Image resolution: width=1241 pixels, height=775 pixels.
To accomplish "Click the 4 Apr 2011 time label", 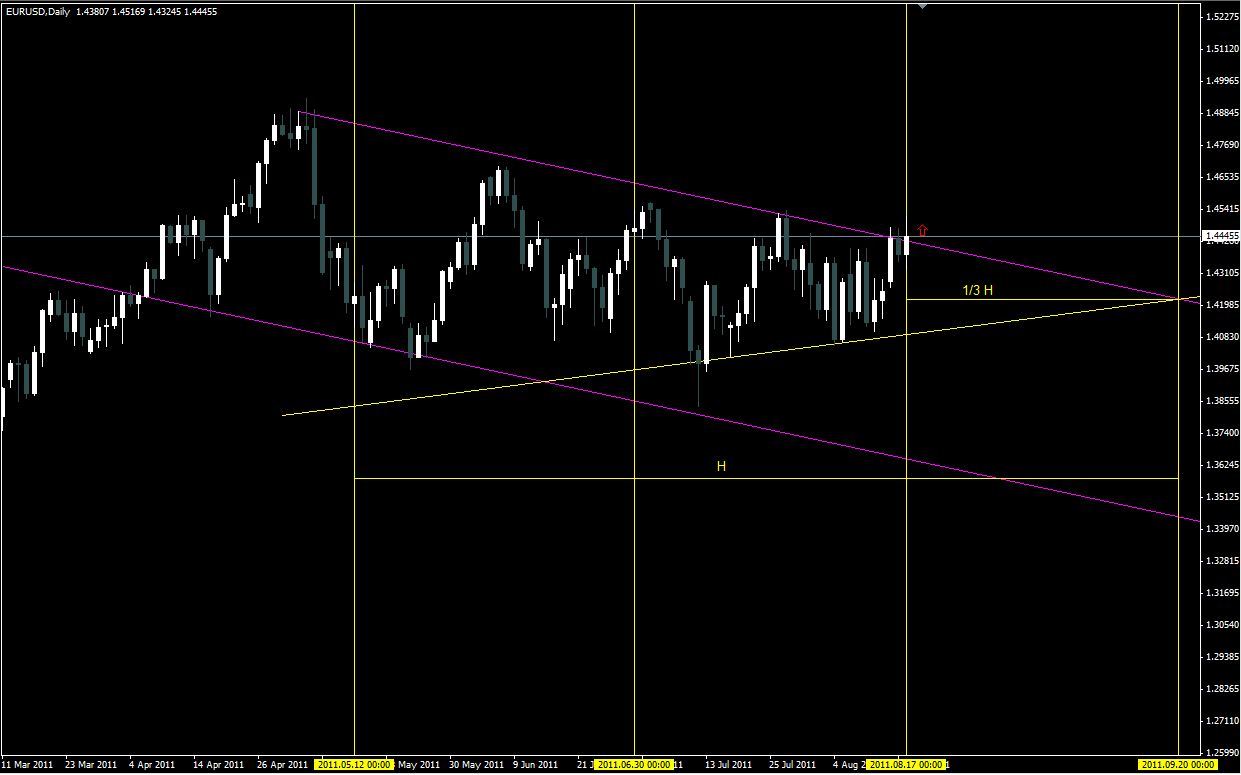I will pyautogui.click(x=152, y=765).
